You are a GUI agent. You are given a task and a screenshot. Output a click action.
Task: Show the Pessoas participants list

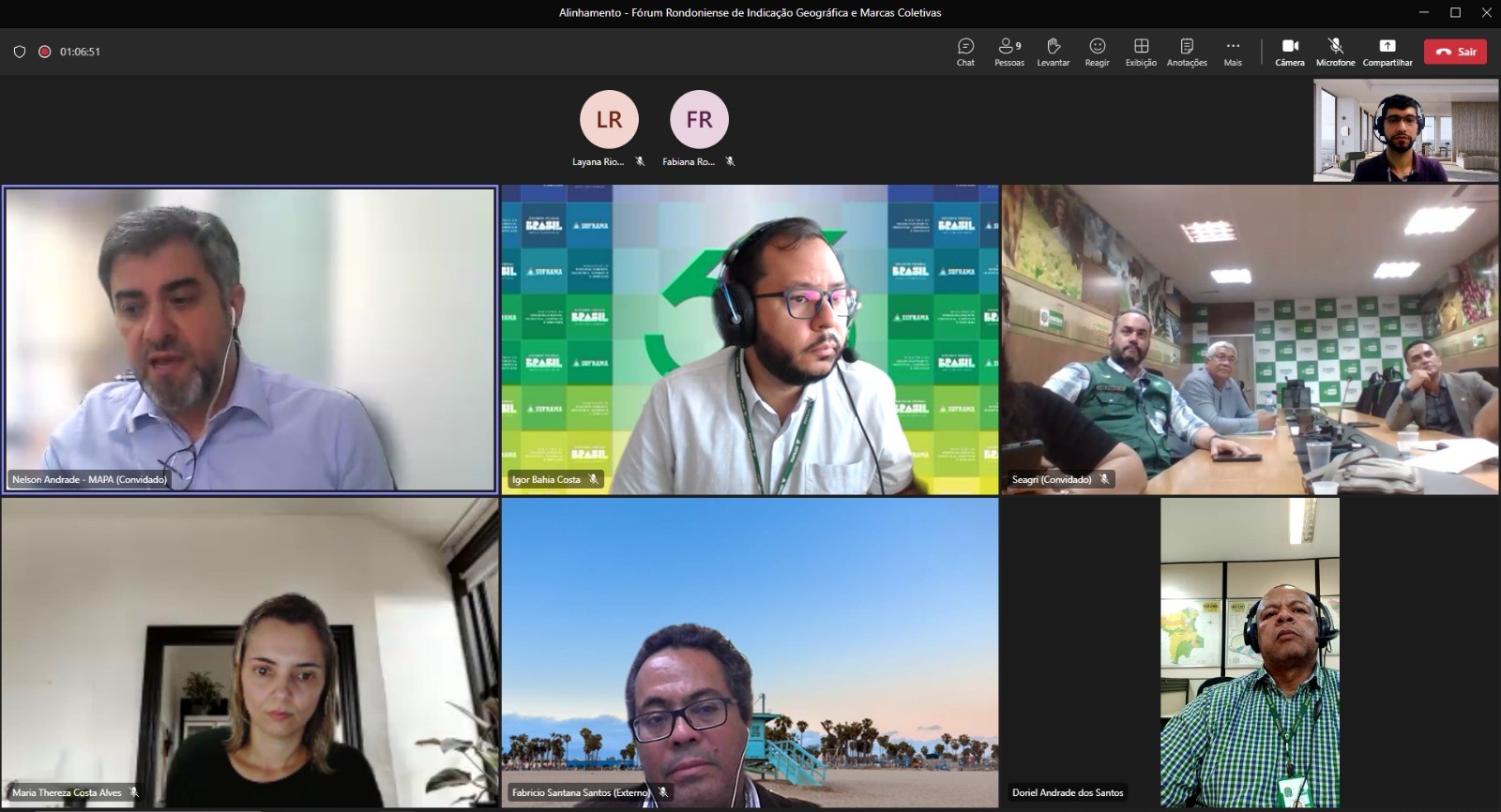1009,52
